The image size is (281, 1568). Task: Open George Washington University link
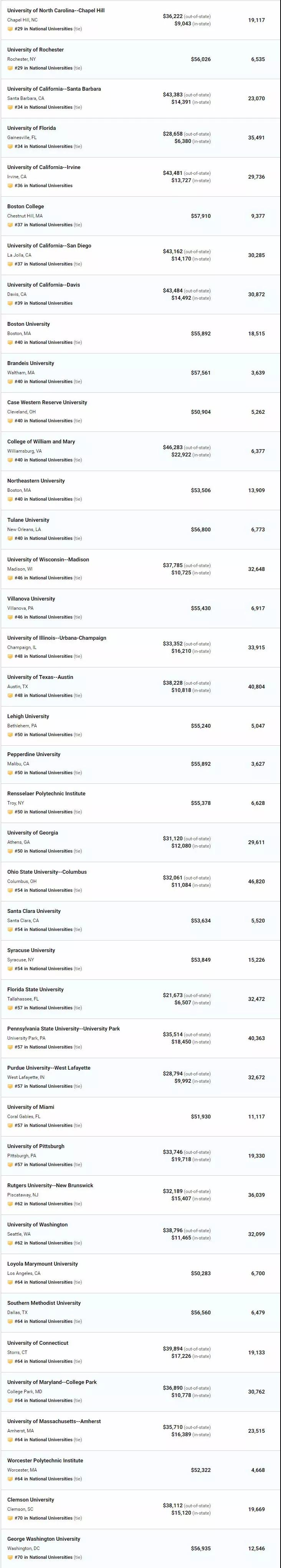(x=44, y=1539)
